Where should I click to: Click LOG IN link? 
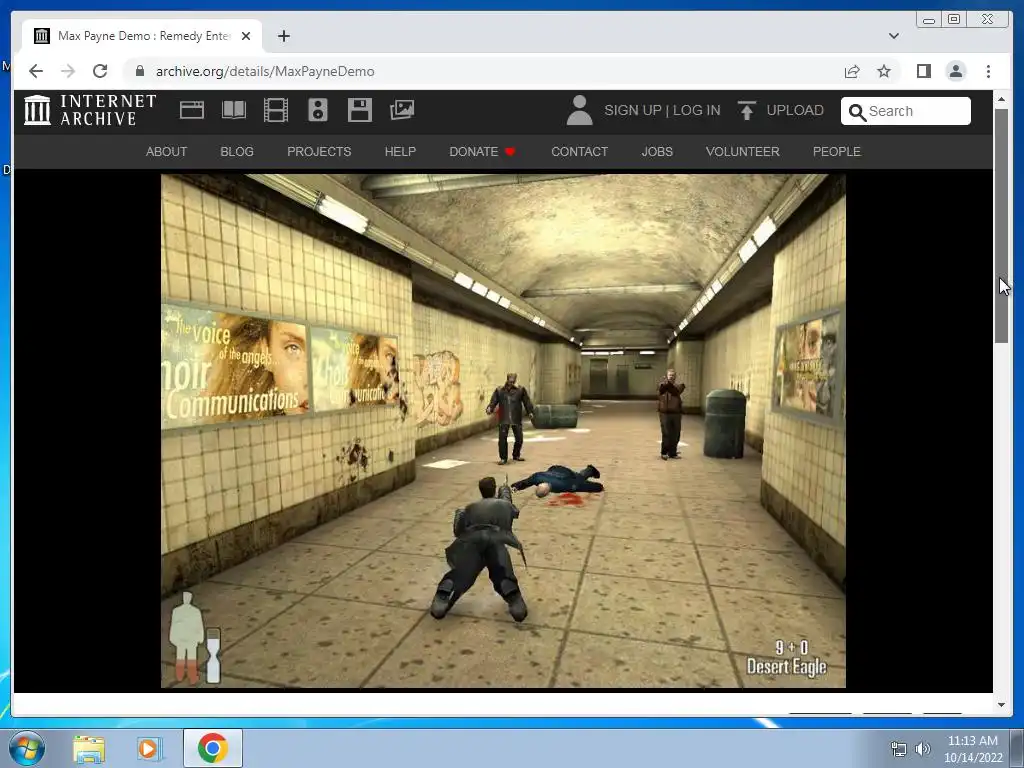[696, 110]
